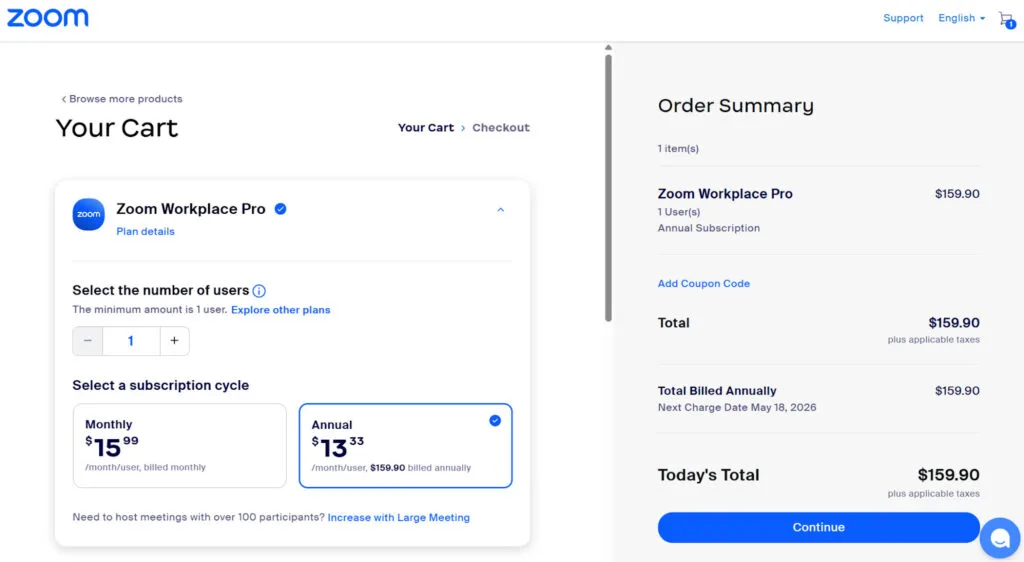Image resolution: width=1024 pixels, height=562 pixels.
Task: Go back via Browse more products
Action: tap(122, 99)
